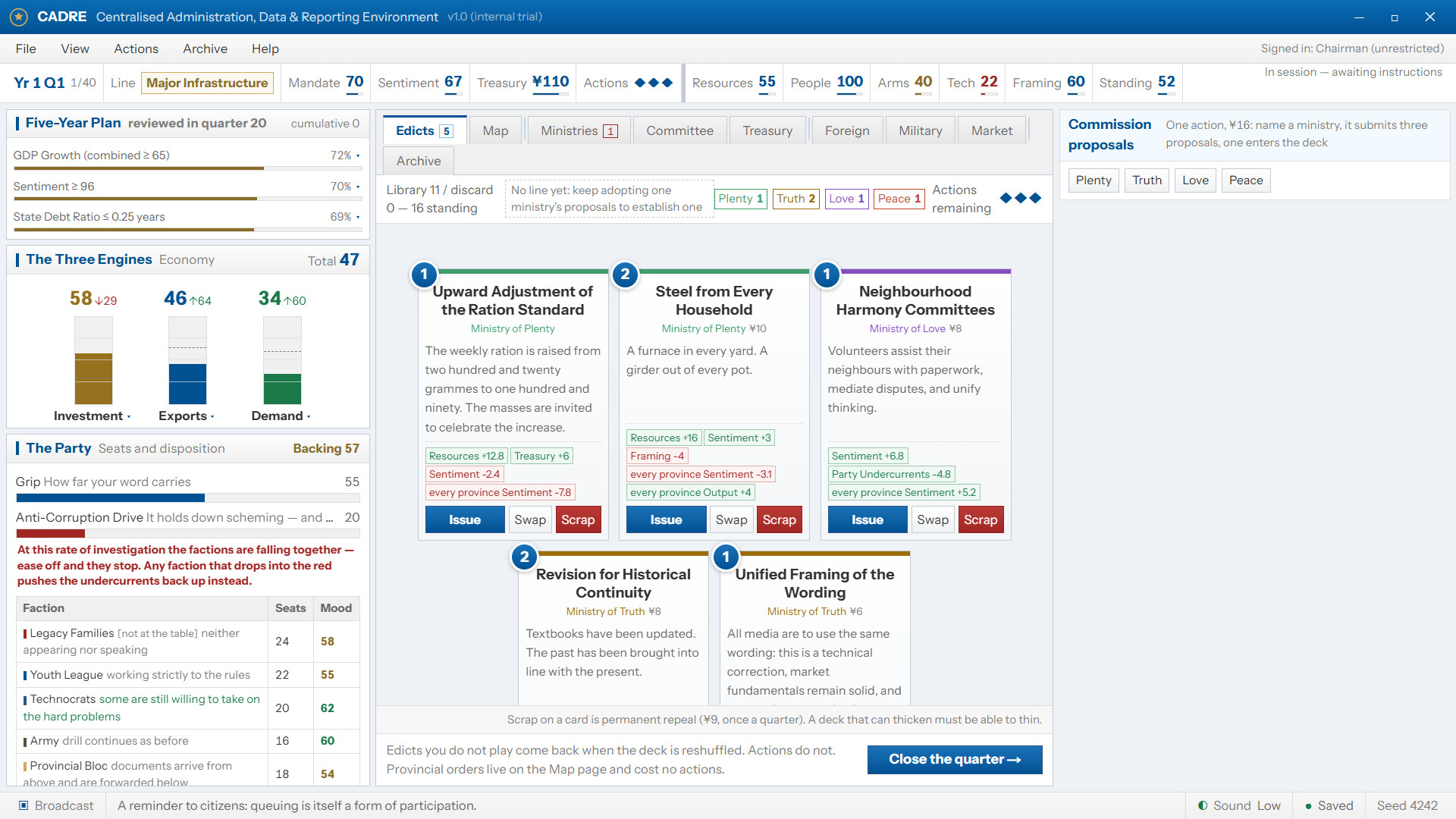Close the quarter

click(955, 759)
